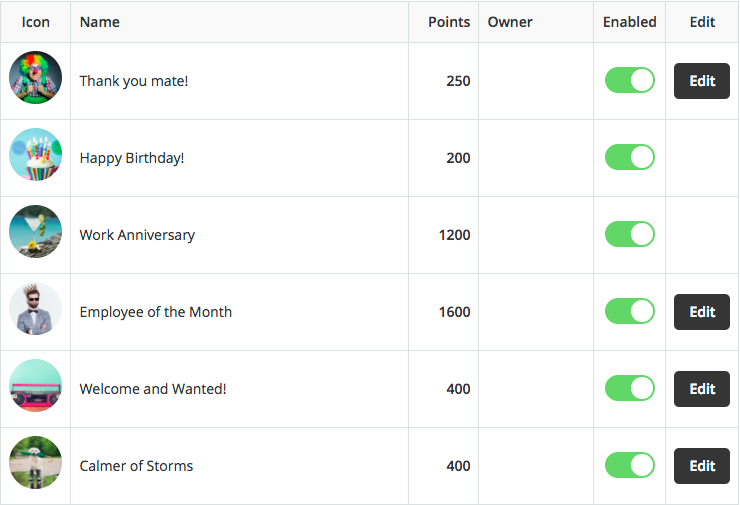The image size is (740, 505).
Task: Click Edit on Calmer of Storms row
Action: click(702, 466)
